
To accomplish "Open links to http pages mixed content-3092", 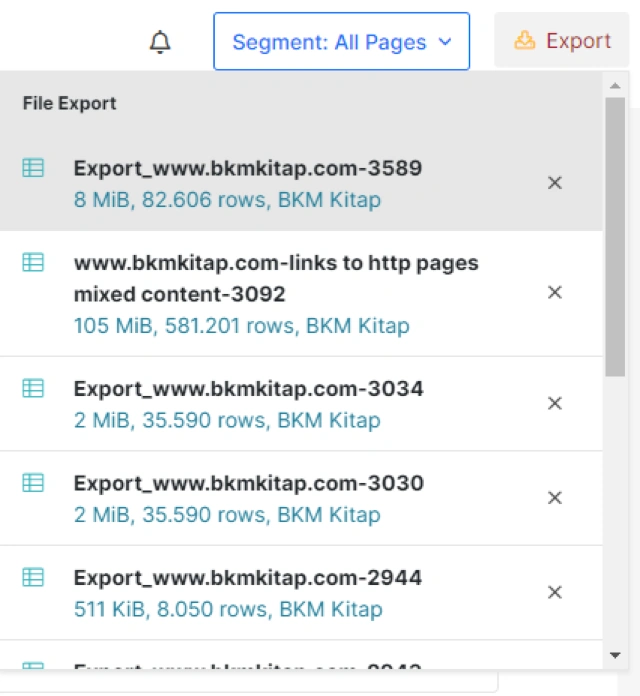I will point(276,278).
